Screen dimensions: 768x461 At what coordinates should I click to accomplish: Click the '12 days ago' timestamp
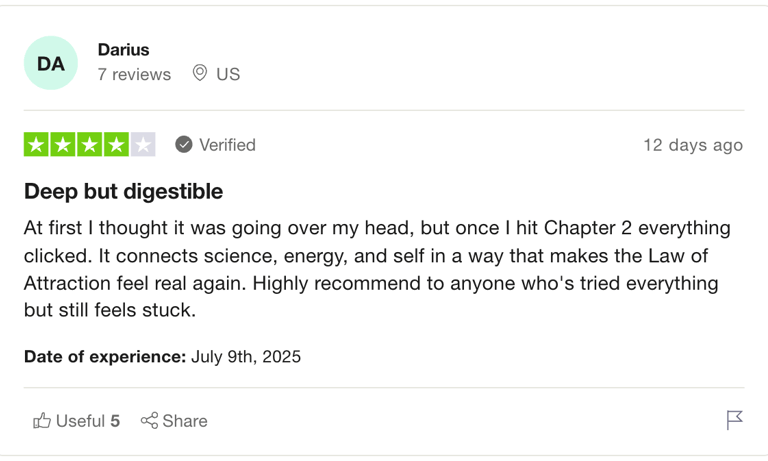tap(693, 145)
